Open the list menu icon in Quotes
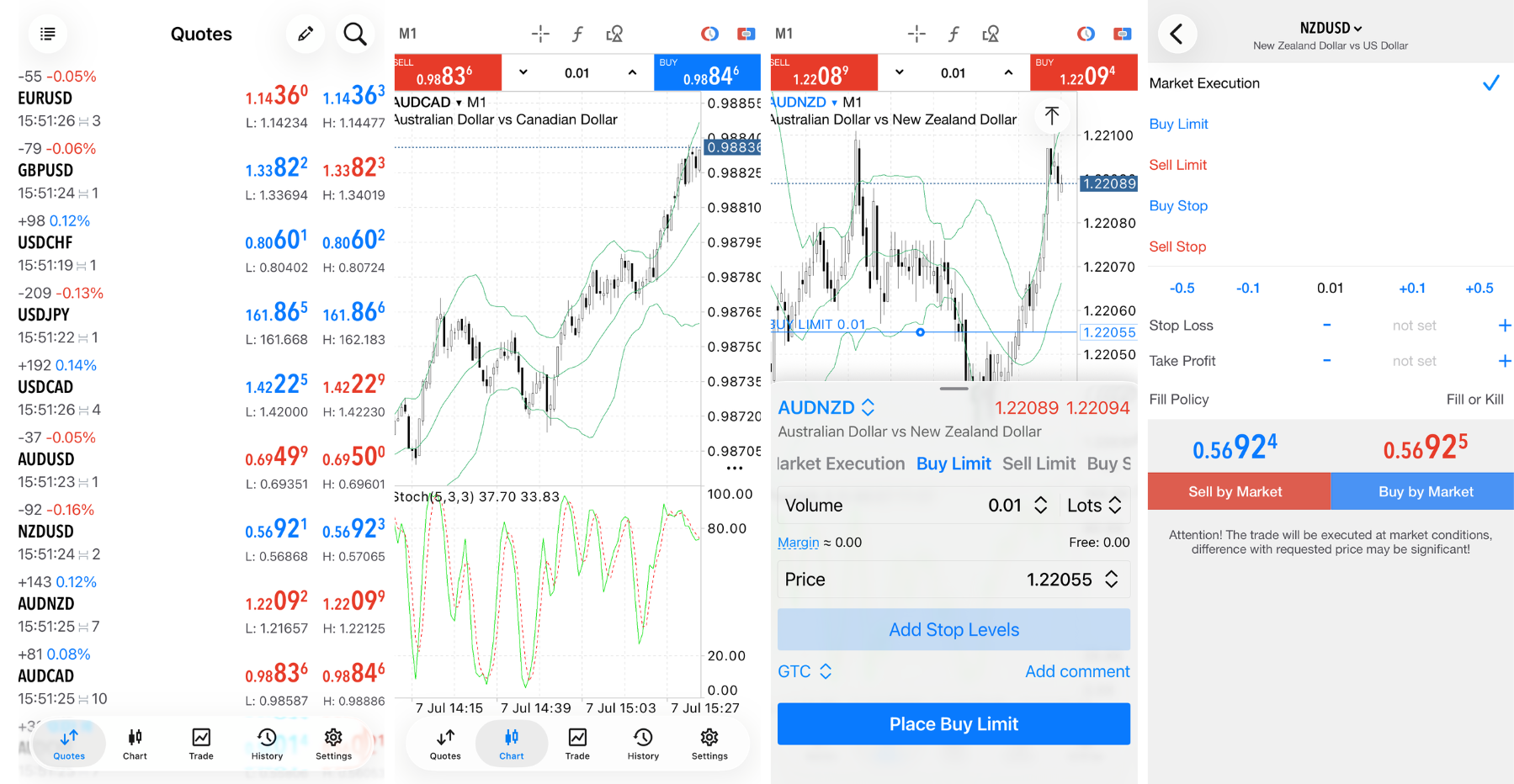Image resolution: width=1514 pixels, height=784 pixels. (x=48, y=34)
